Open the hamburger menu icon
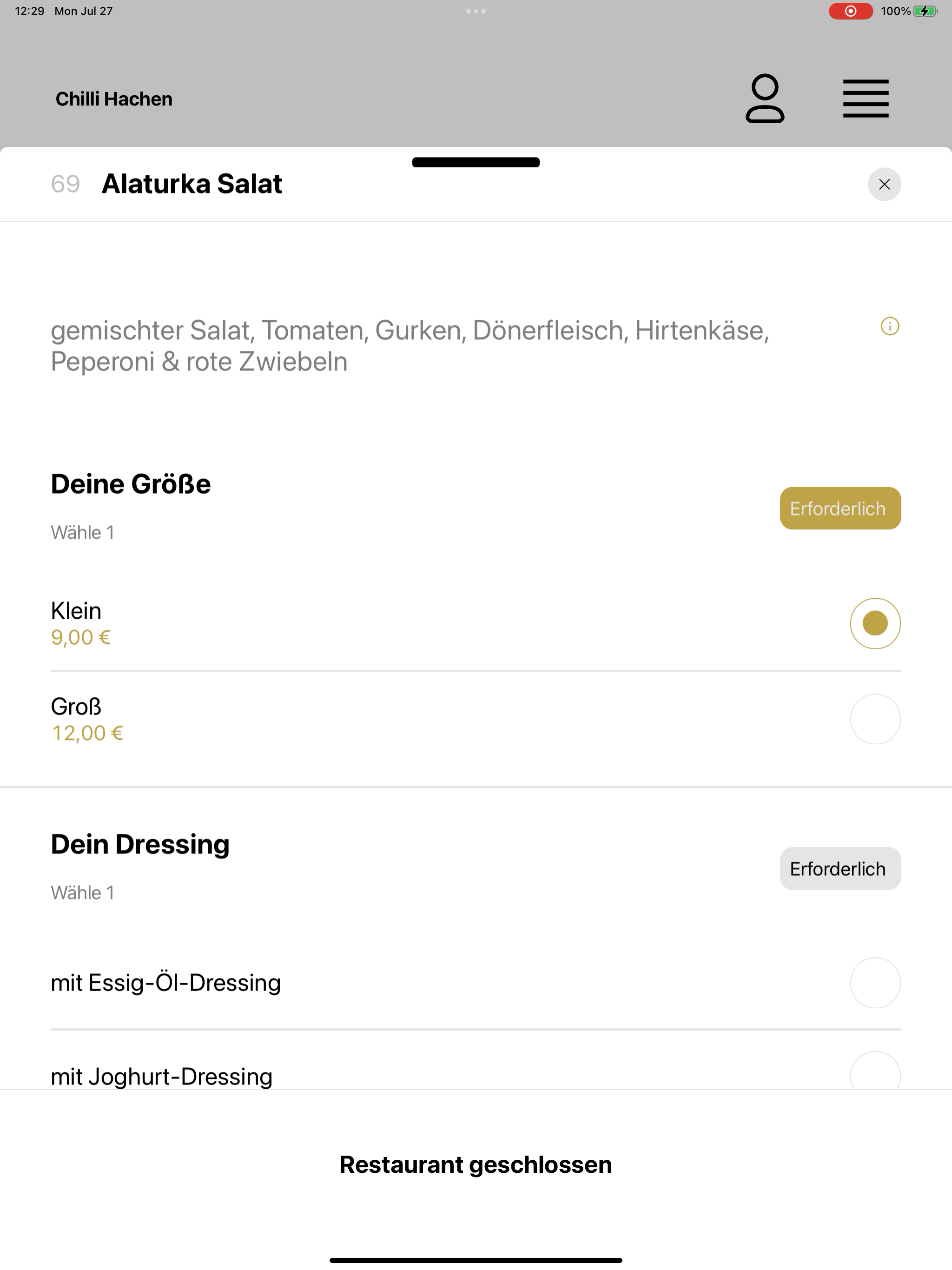Image resolution: width=952 pixels, height=1270 pixels. pyautogui.click(x=866, y=99)
